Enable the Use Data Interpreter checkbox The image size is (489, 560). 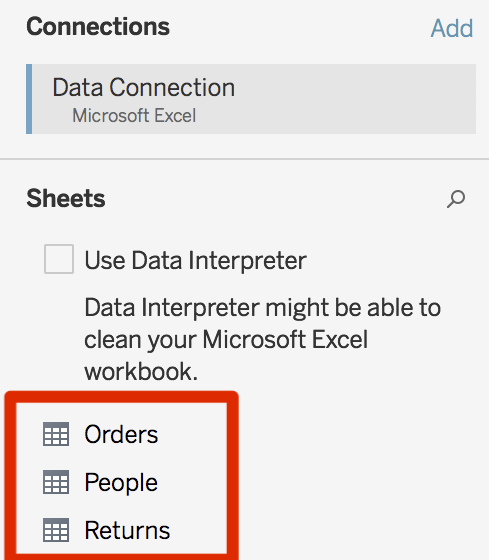coord(59,259)
